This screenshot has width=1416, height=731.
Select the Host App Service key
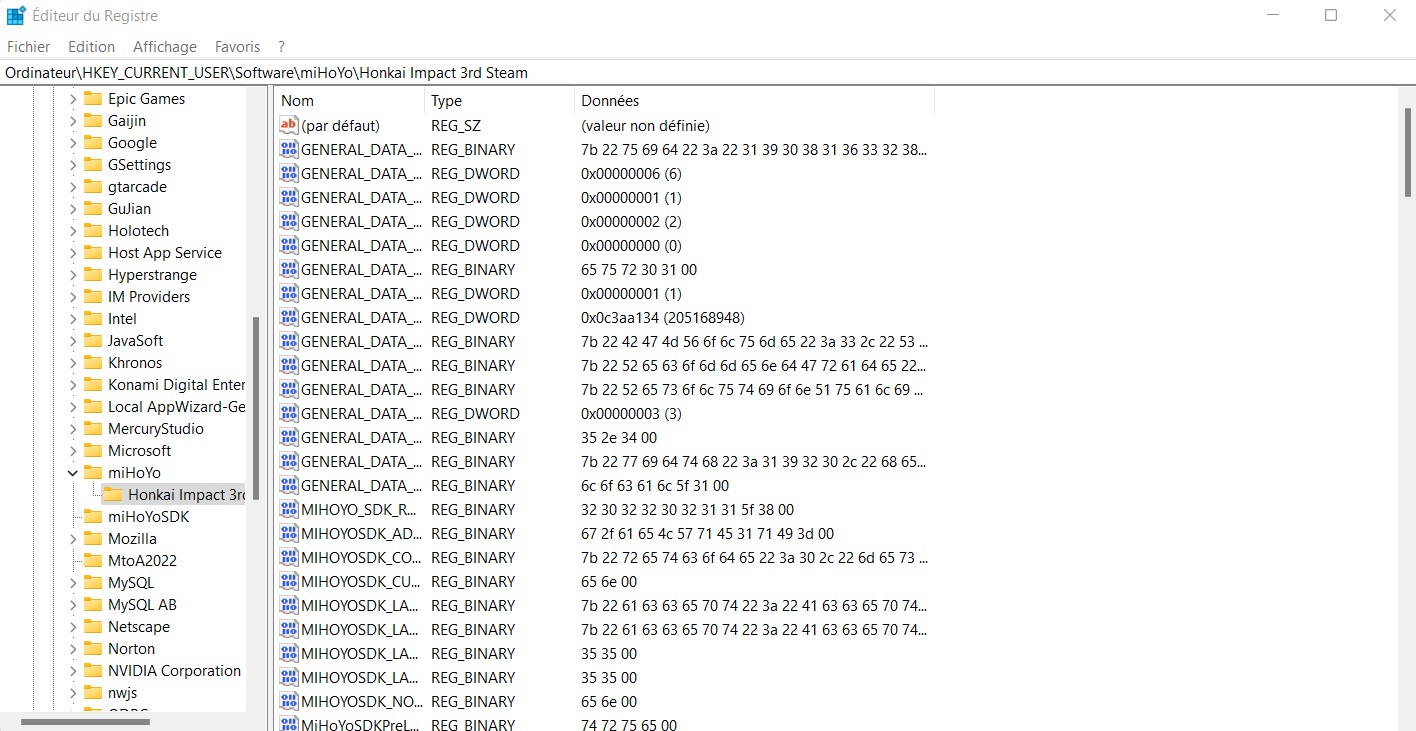[x=165, y=253]
